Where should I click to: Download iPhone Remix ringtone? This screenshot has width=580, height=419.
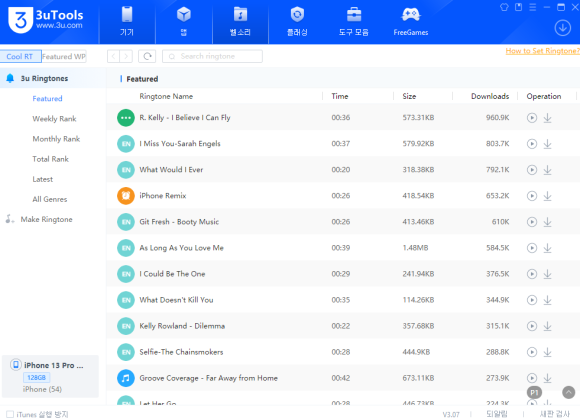547,196
